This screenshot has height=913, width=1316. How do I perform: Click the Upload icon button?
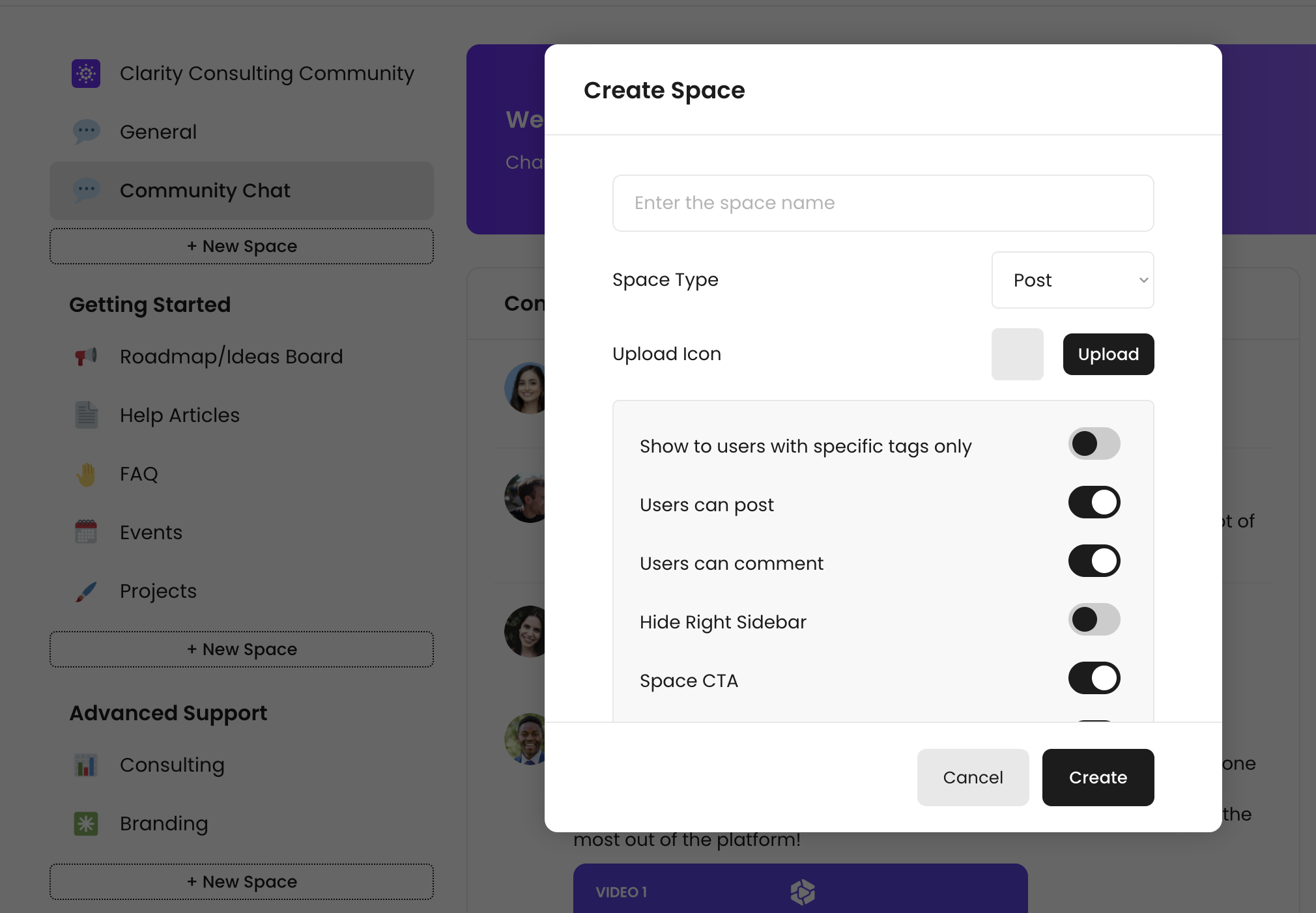pos(1109,354)
